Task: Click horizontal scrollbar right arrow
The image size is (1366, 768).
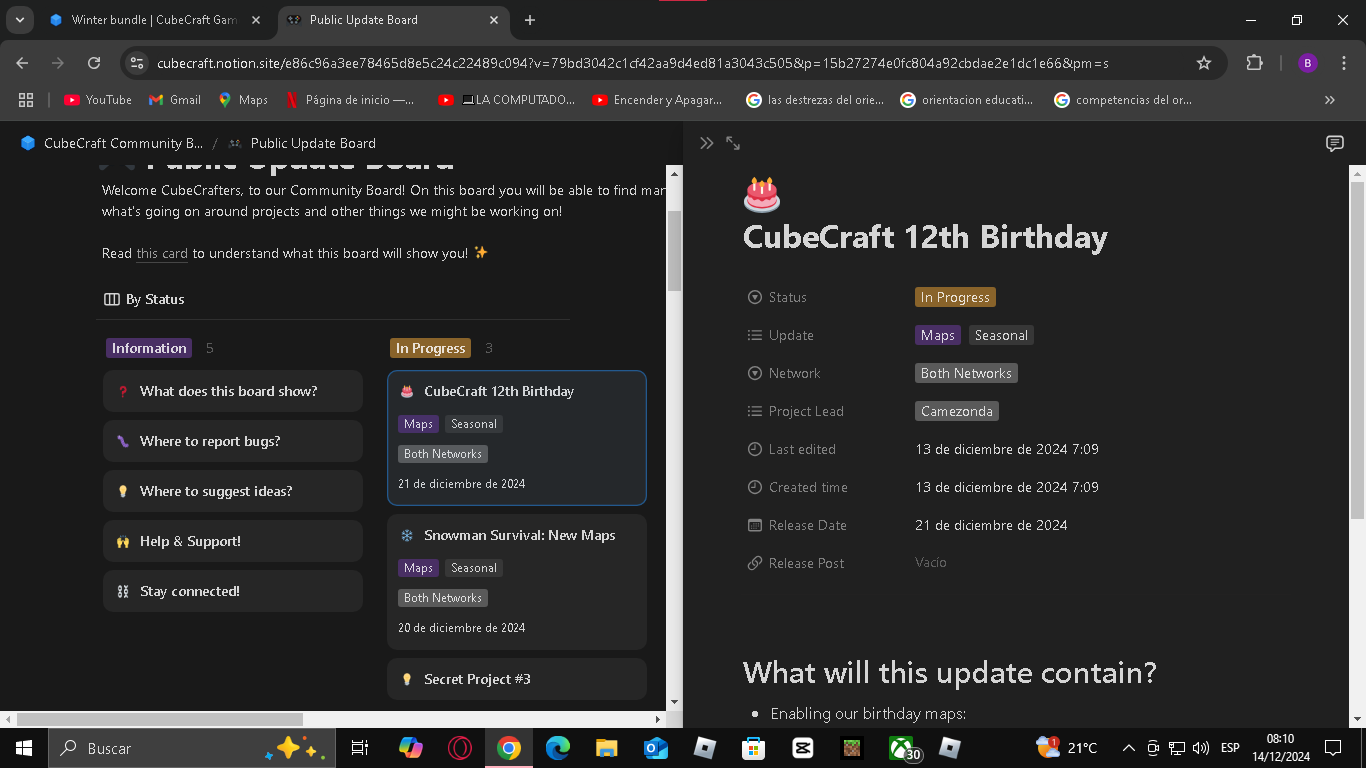Action: coord(658,719)
